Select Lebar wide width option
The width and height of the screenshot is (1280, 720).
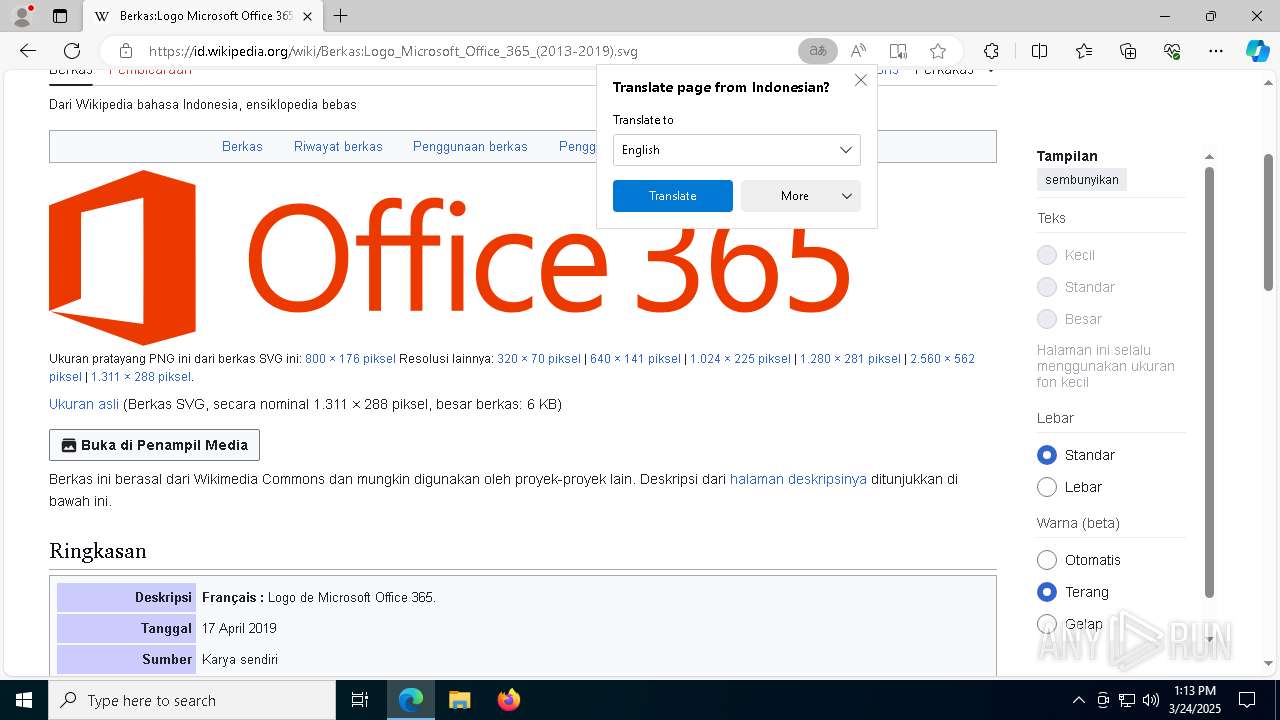tap(1047, 487)
